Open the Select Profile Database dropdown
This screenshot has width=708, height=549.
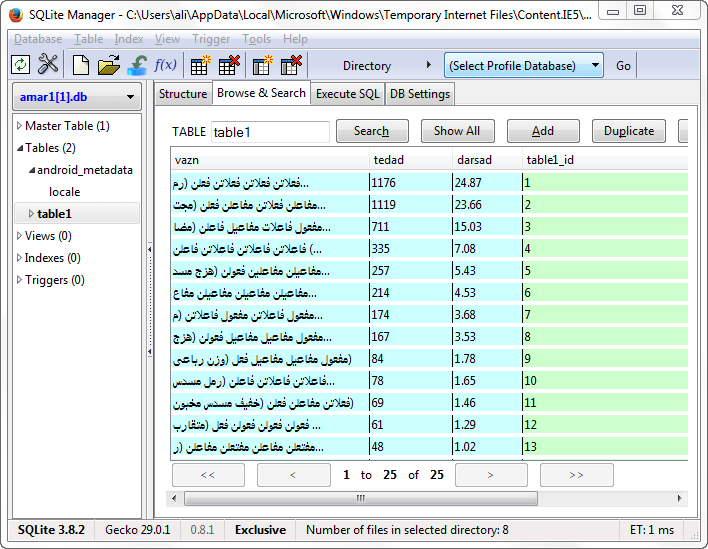(524, 65)
